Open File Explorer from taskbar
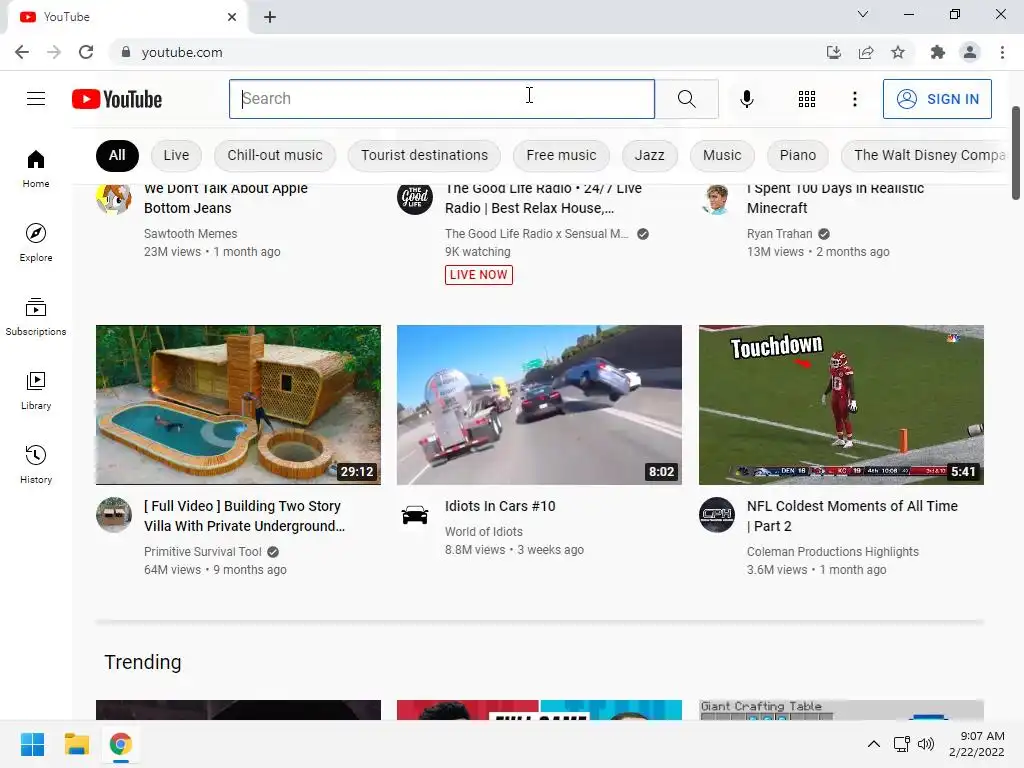 [x=76, y=744]
